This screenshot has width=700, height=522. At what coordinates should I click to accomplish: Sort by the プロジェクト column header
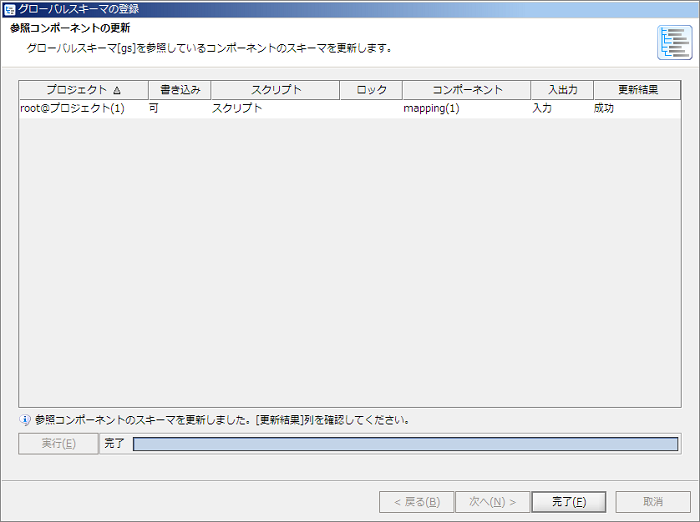pyautogui.click(x=83, y=90)
